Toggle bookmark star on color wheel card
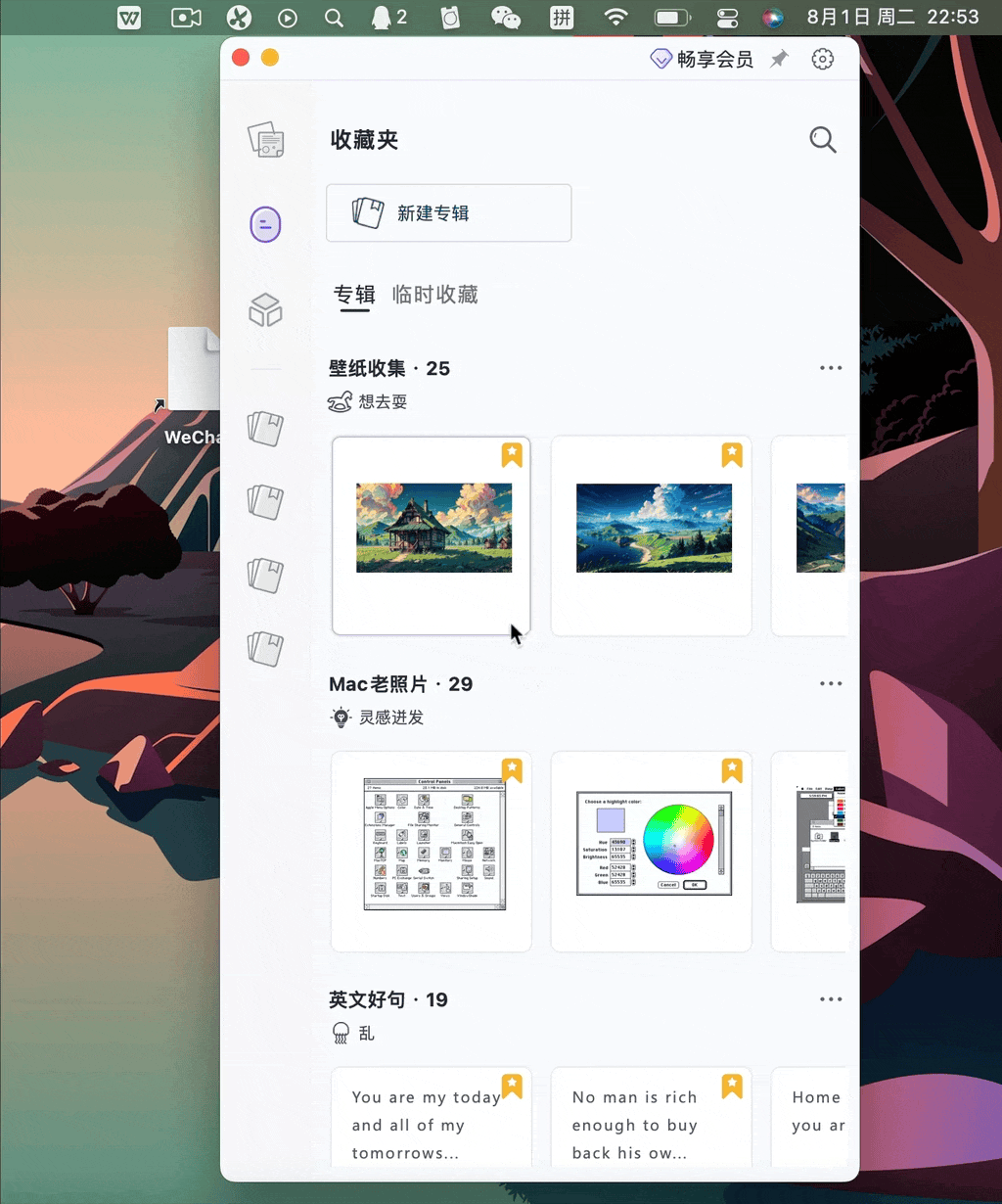 (732, 770)
